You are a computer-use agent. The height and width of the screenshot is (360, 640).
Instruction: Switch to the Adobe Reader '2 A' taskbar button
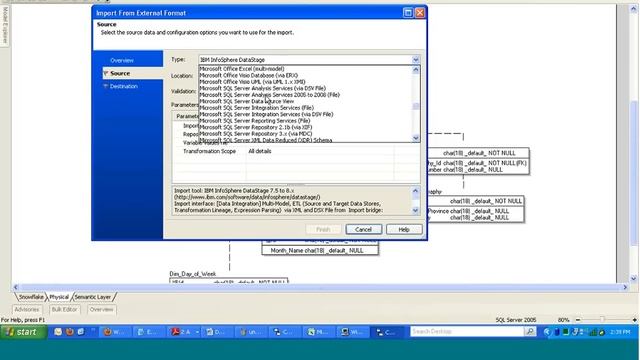[185, 332]
